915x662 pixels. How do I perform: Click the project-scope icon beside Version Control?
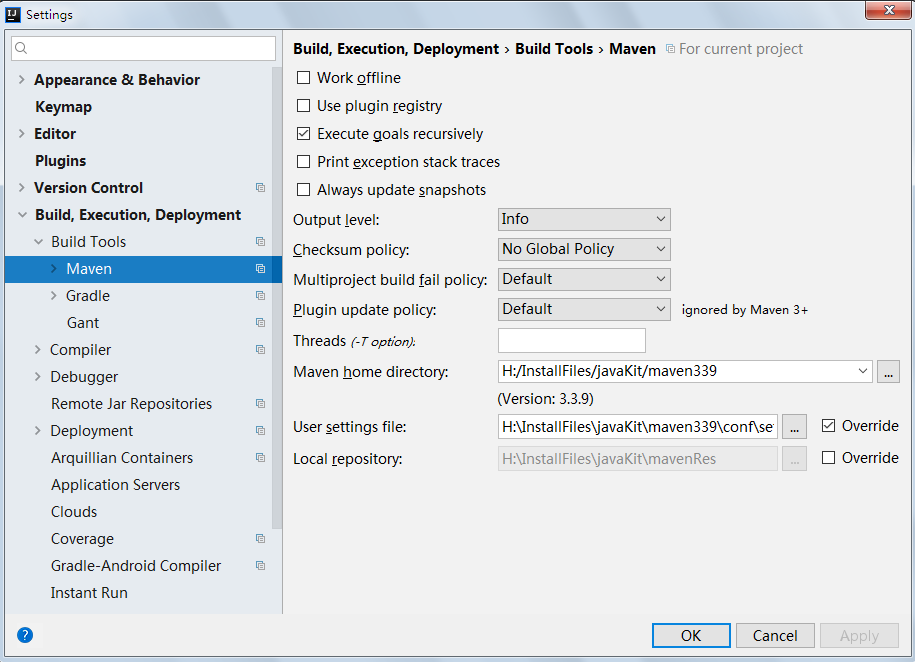click(x=260, y=188)
